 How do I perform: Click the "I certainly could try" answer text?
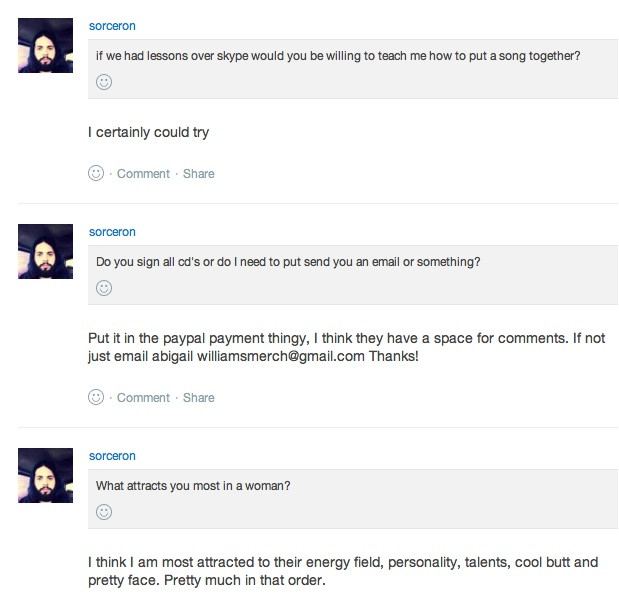[148, 132]
